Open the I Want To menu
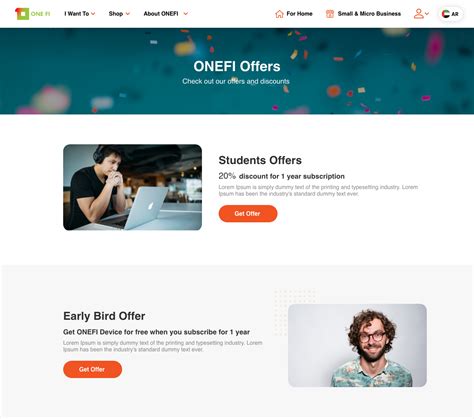Image resolution: width=474 pixels, height=419 pixels. [x=77, y=14]
